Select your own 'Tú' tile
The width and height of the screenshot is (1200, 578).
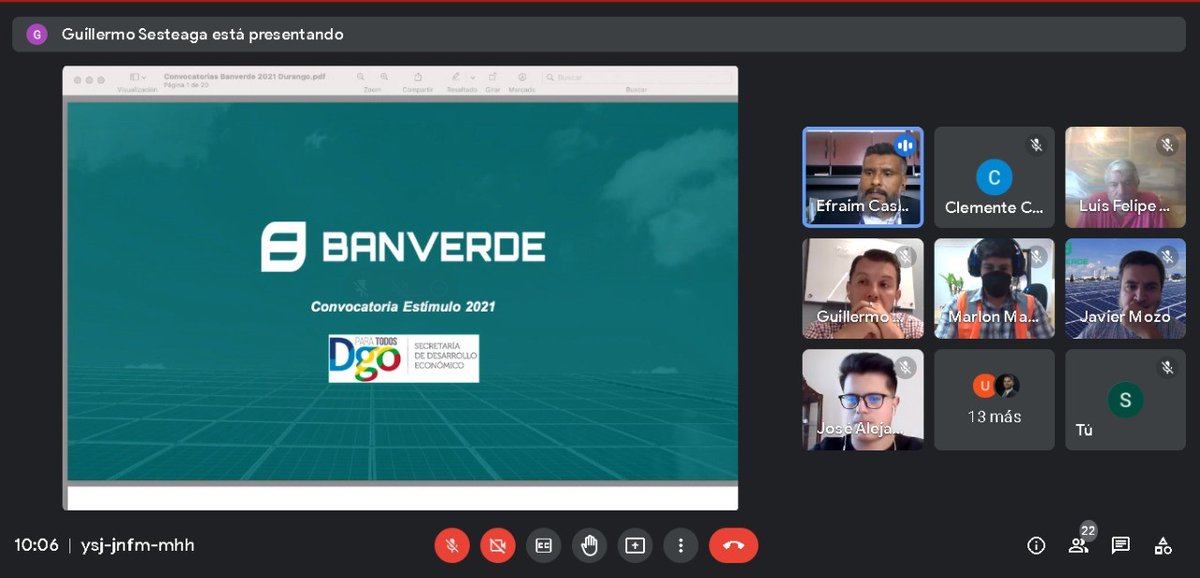coord(1125,399)
